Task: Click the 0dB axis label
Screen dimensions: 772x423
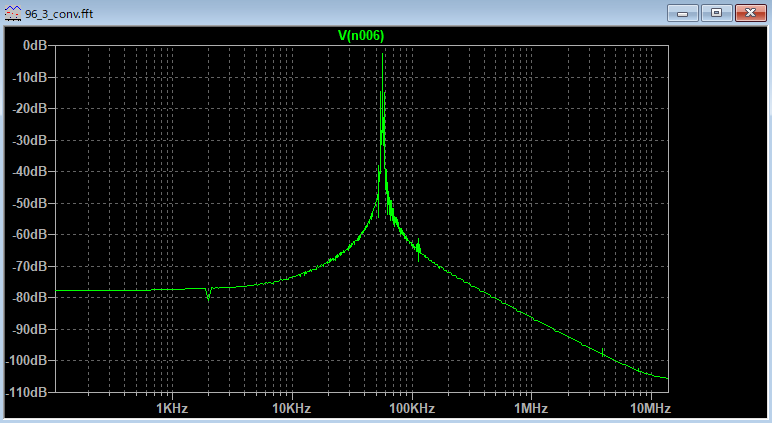Action: [x=35, y=45]
